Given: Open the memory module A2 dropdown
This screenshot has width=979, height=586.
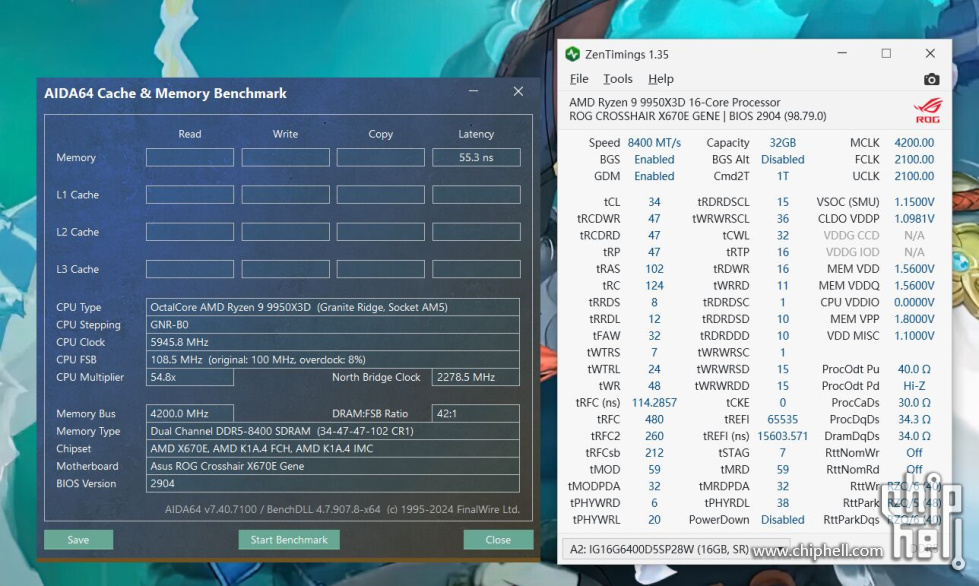Looking at the screenshot, I should (x=676, y=549).
